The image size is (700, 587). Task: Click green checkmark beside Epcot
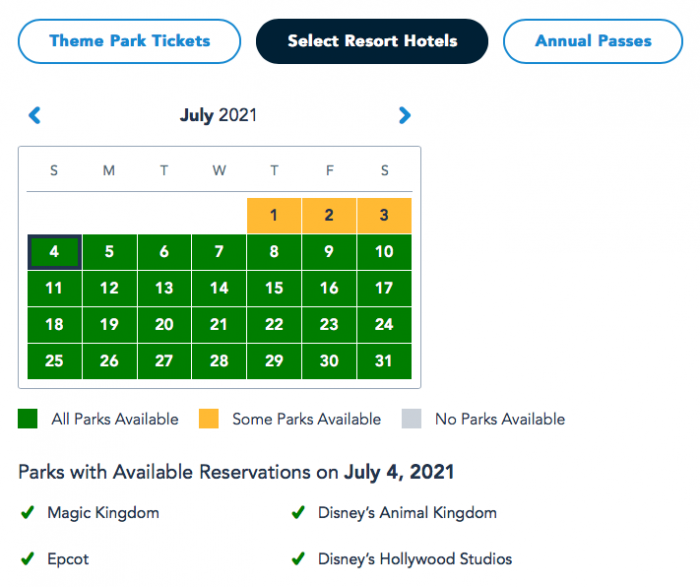tap(27, 559)
